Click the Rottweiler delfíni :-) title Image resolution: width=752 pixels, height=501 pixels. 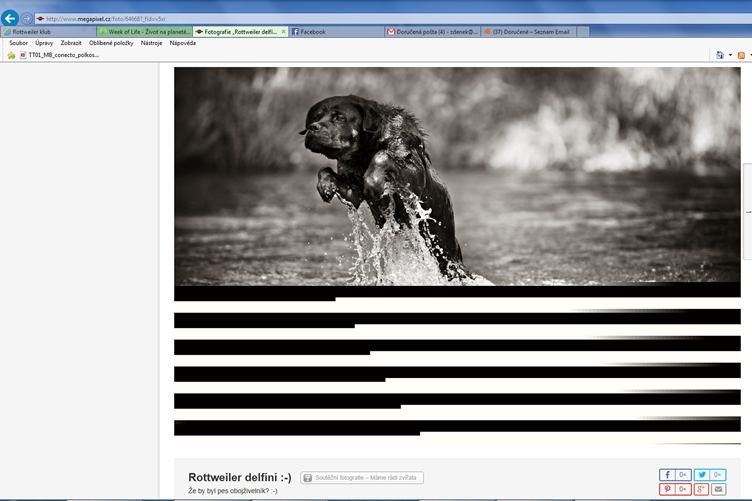point(240,478)
